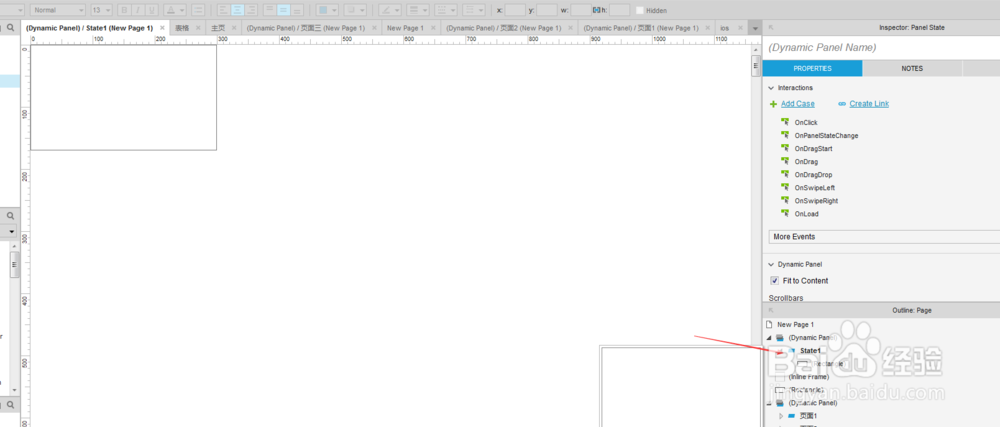
Task: Align text right
Action: tap(251, 10)
